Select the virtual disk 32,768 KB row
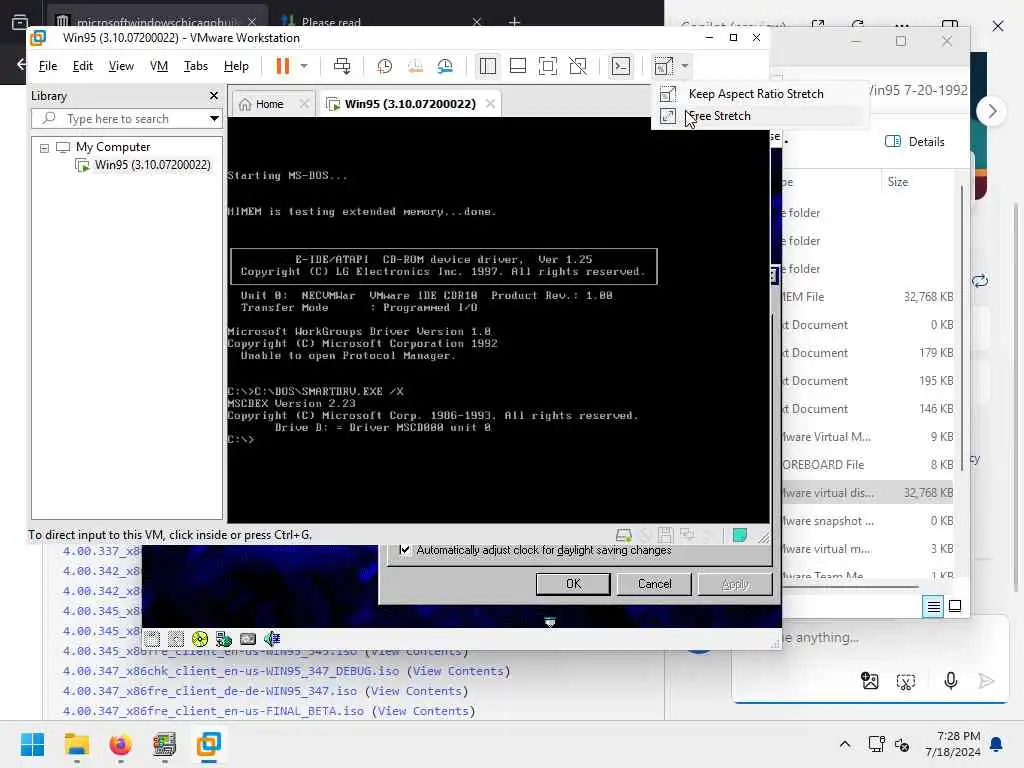1024x768 pixels. (x=867, y=493)
